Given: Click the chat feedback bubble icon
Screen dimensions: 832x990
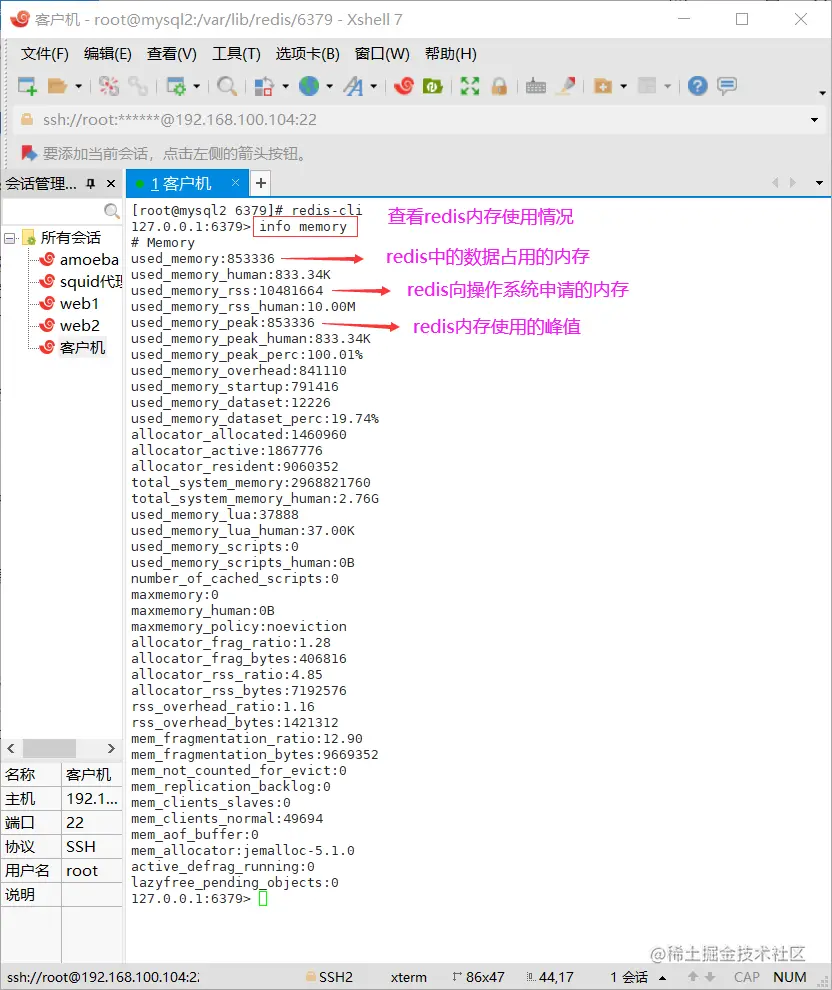Looking at the screenshot, I should pos(727,86).
